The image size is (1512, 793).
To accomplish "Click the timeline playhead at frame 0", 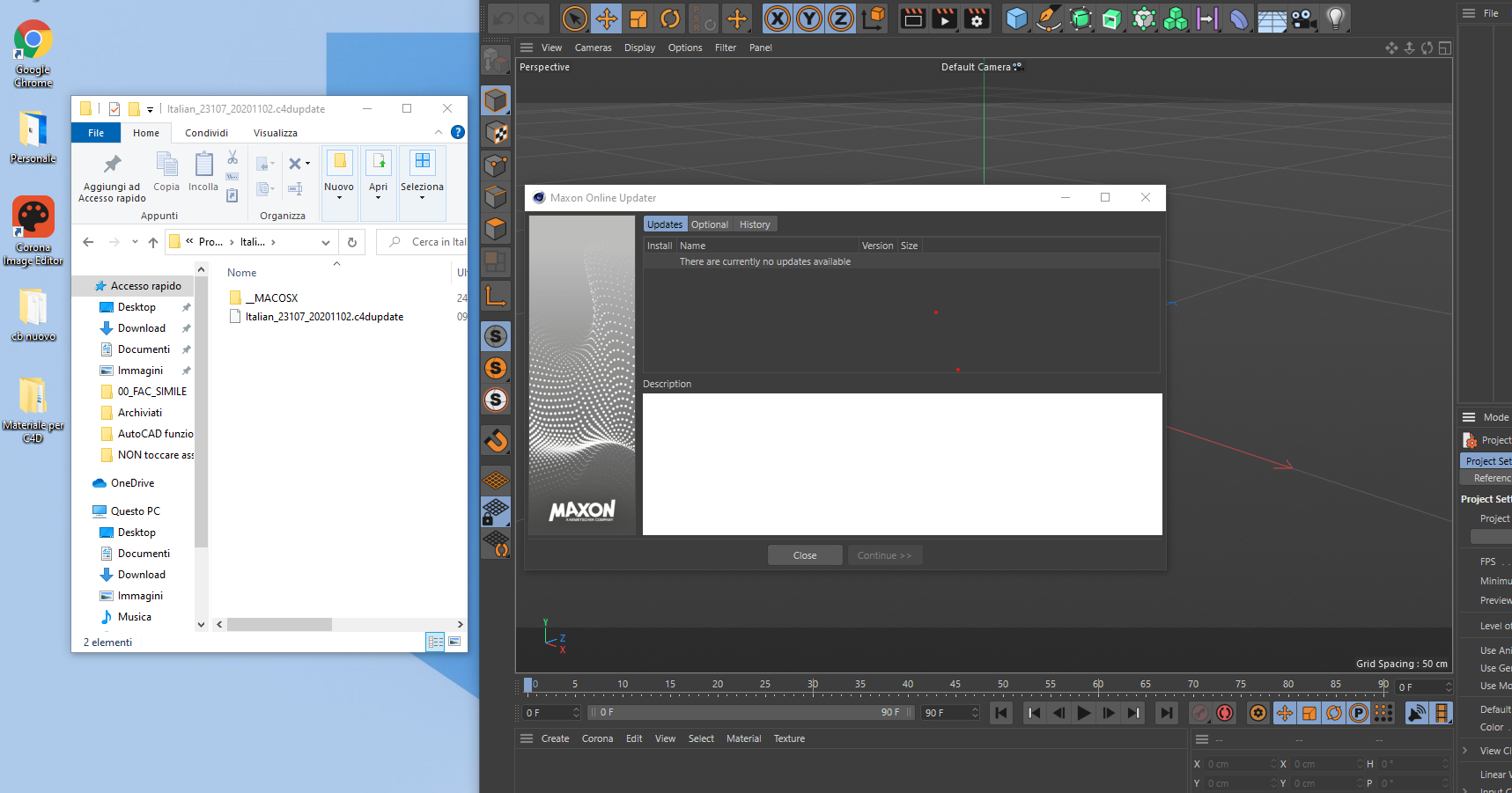I will point(527,684).
